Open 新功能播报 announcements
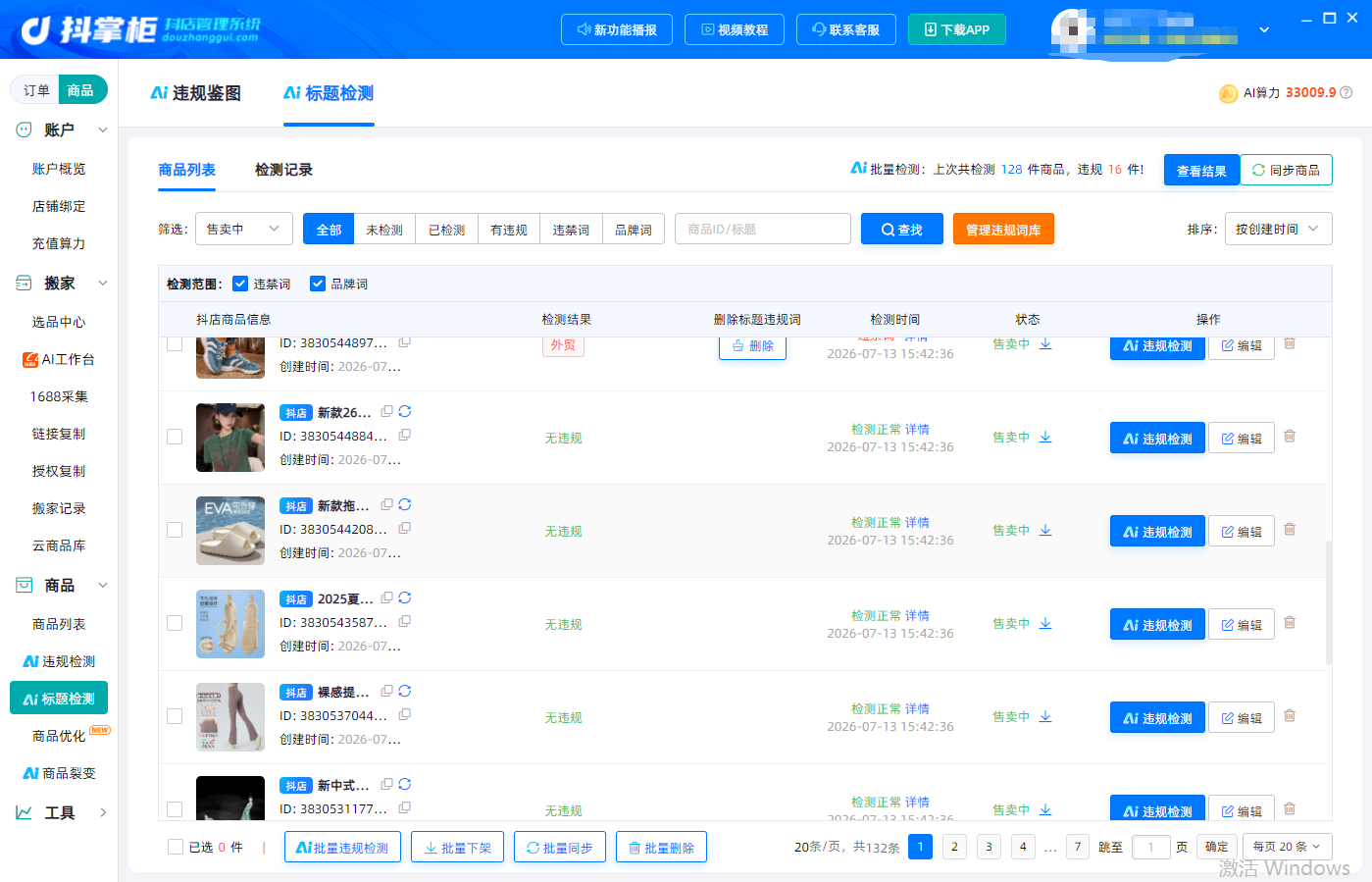The width and height of the screenshot is (1372, 882). [x=617, y=29]
